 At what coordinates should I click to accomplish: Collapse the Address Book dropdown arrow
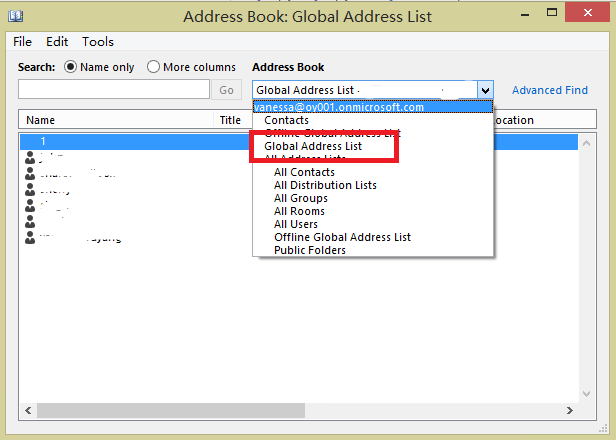(x=485, y=90)
